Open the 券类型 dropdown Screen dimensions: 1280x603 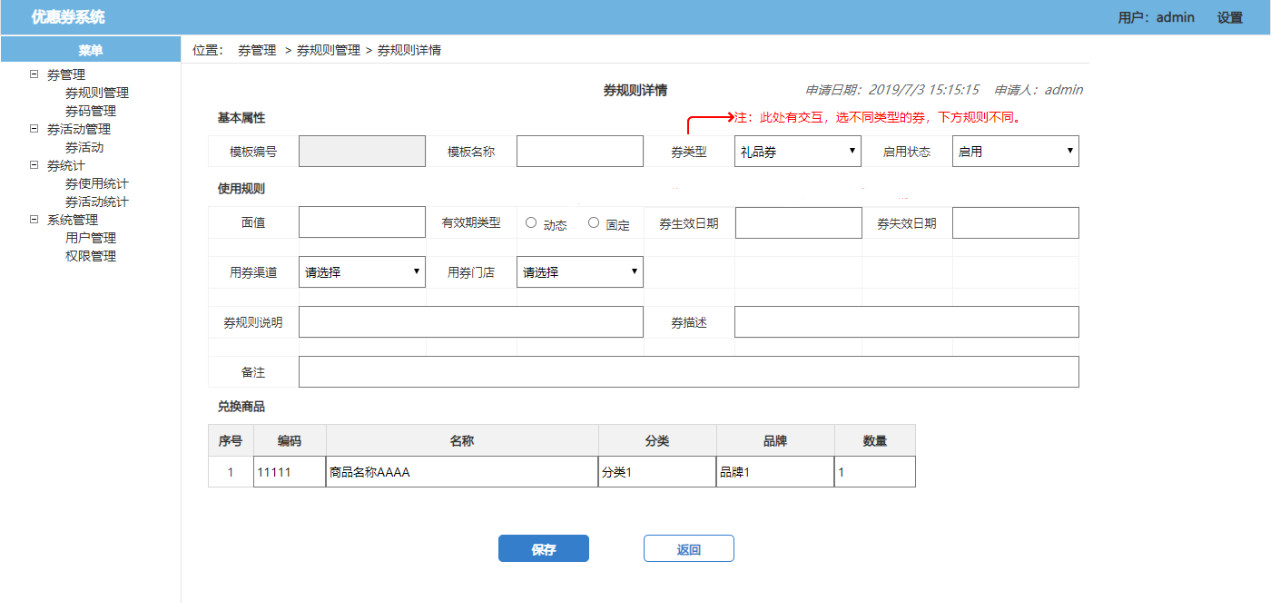(797, 152)
